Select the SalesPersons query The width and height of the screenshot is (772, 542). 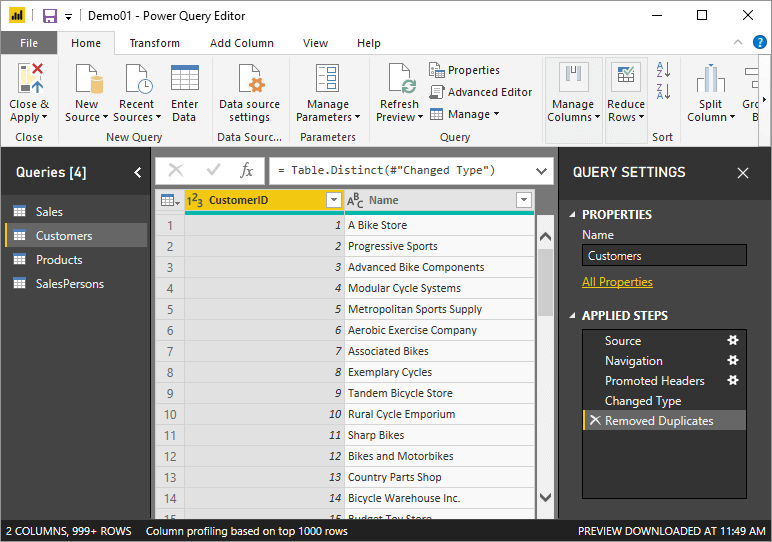76,284
